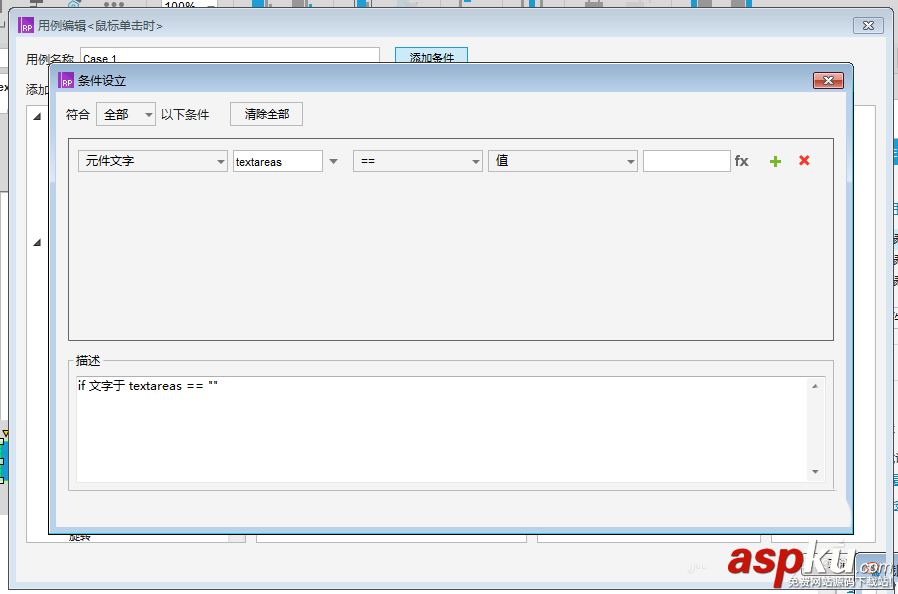898x594 pixels.
Task: Click the 添加条件 add condition button
Action: pos(431,58)
